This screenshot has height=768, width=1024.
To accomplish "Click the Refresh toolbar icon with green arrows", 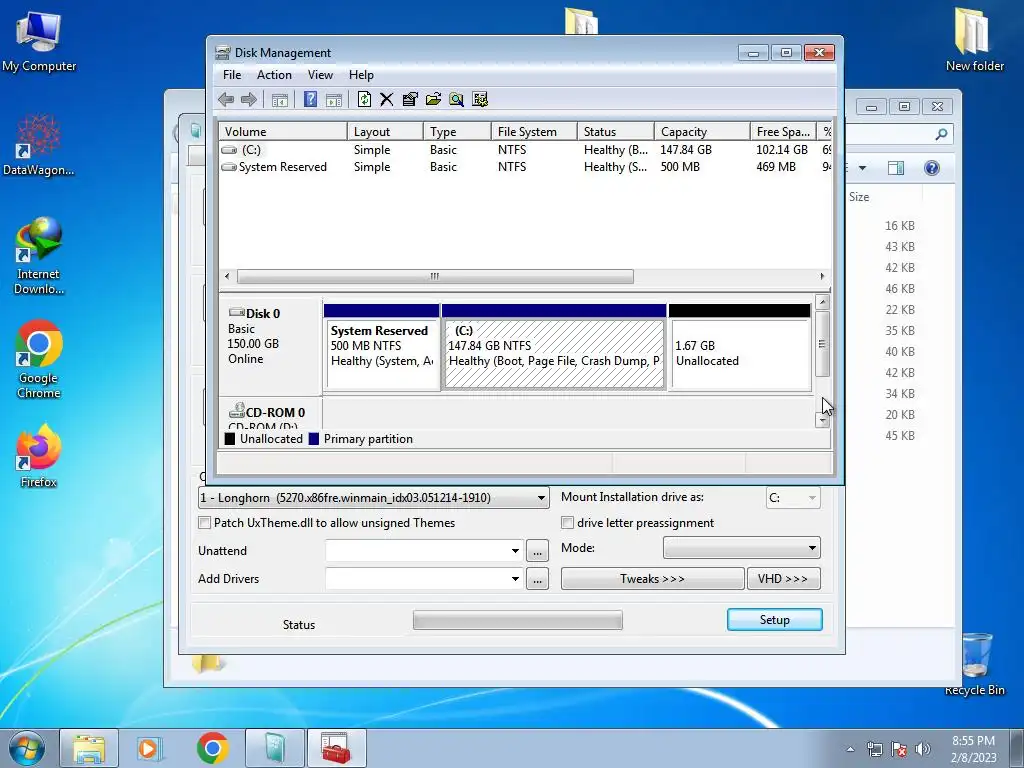I will pos(364,99).
